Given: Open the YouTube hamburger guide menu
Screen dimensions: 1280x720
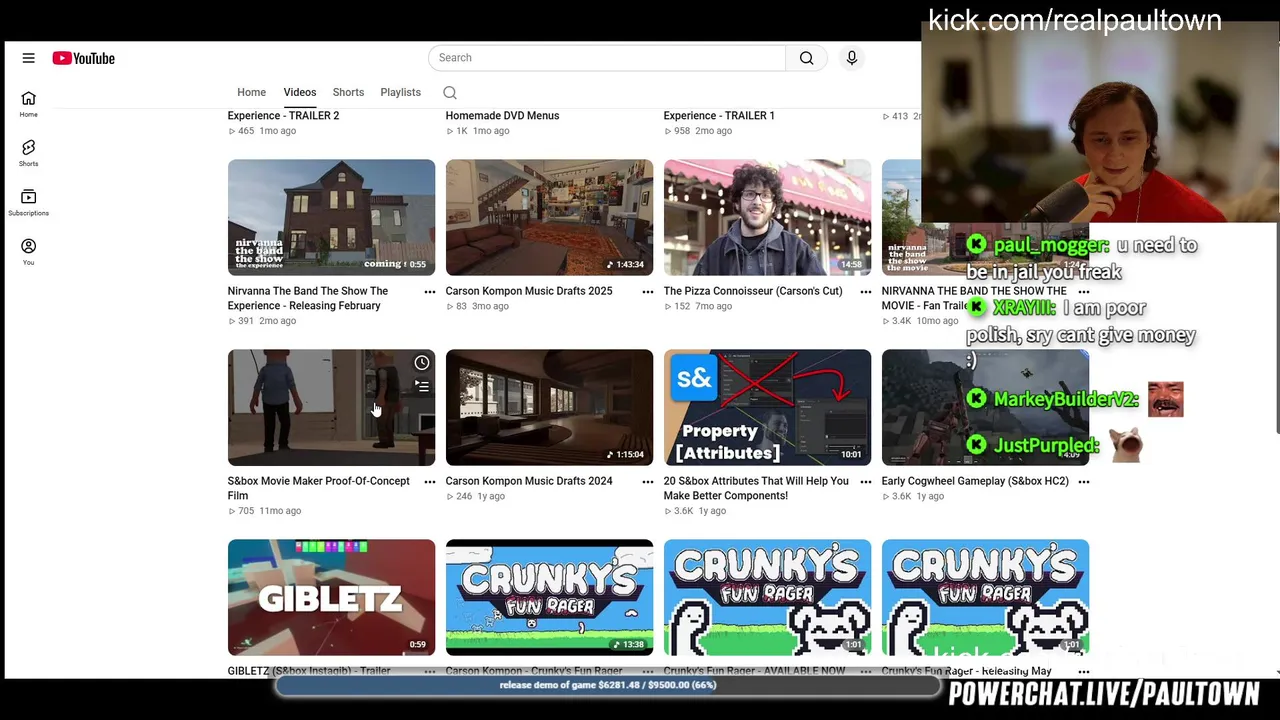Looking at the screenshot, I should click(x=28, y=58).
